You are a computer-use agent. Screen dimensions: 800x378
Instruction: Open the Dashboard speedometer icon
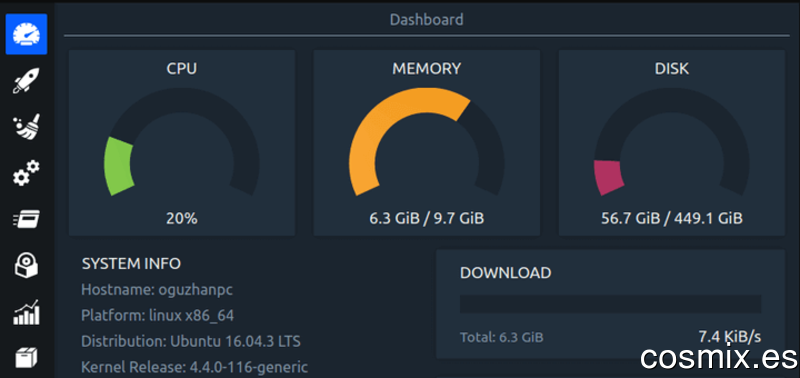pos(27,34)
